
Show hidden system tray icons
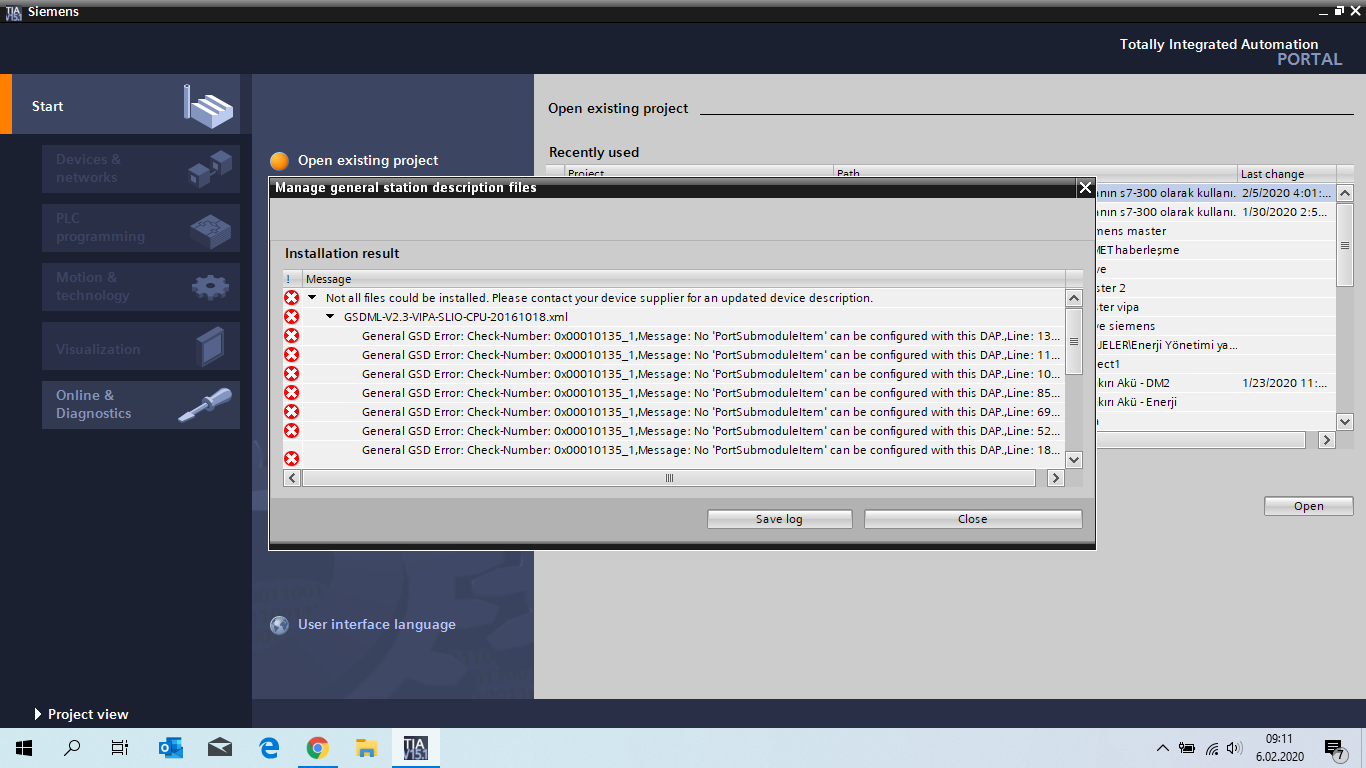pyautogui.click(x=1162, y=748)
